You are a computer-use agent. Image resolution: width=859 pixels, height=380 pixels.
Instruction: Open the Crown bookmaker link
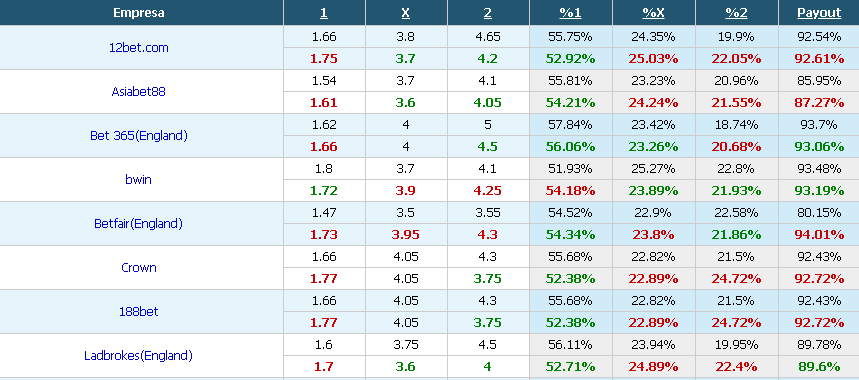139,267
